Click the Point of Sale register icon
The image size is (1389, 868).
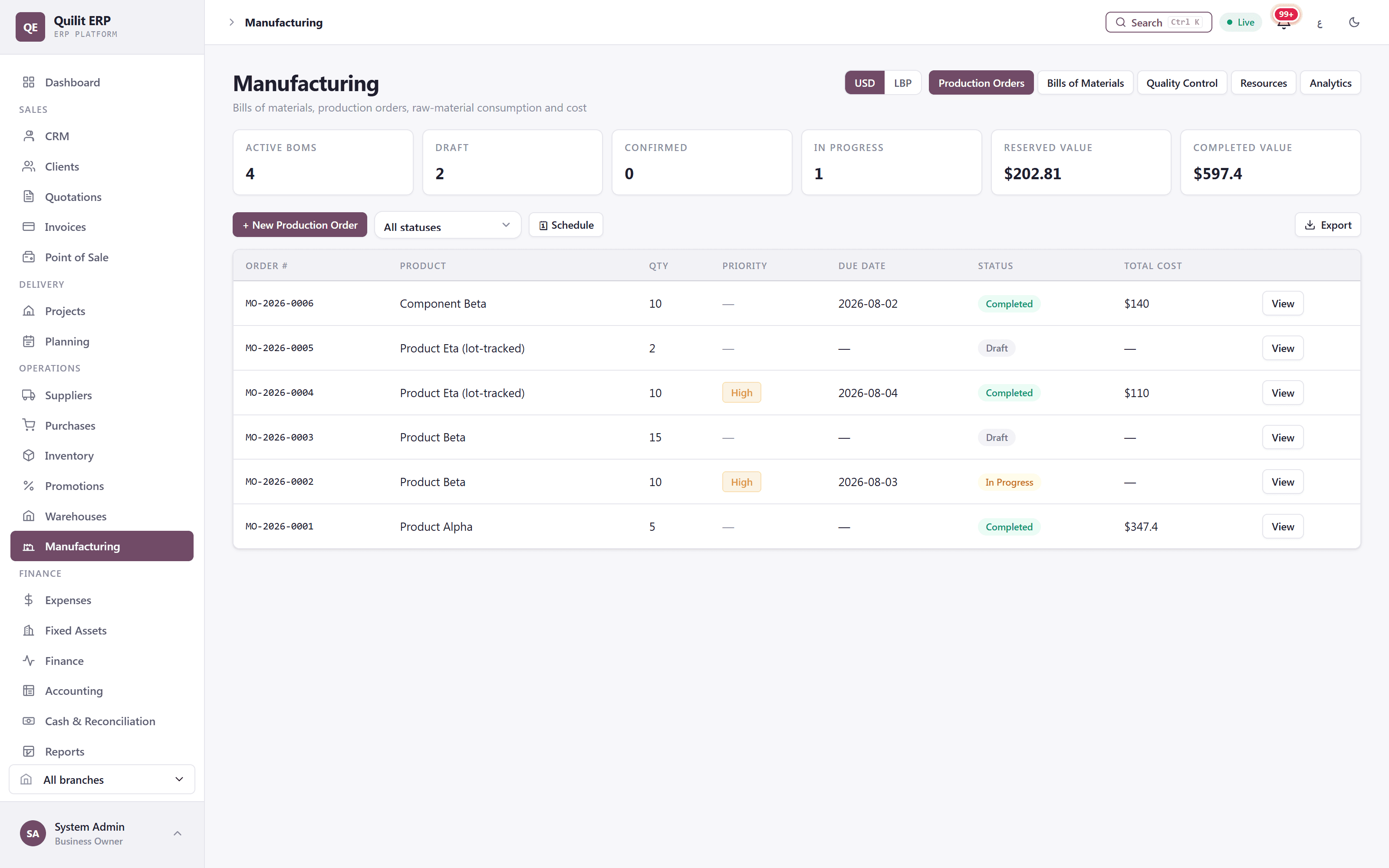coord(29,257)
